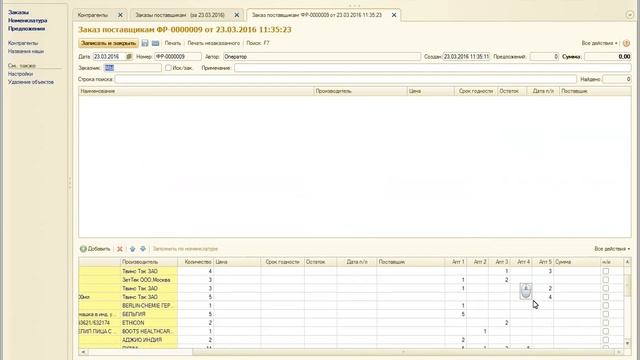The height and width of the screenshot is (360, 640).
Task: Move row up with the up arrow icon
Action: 132,249
